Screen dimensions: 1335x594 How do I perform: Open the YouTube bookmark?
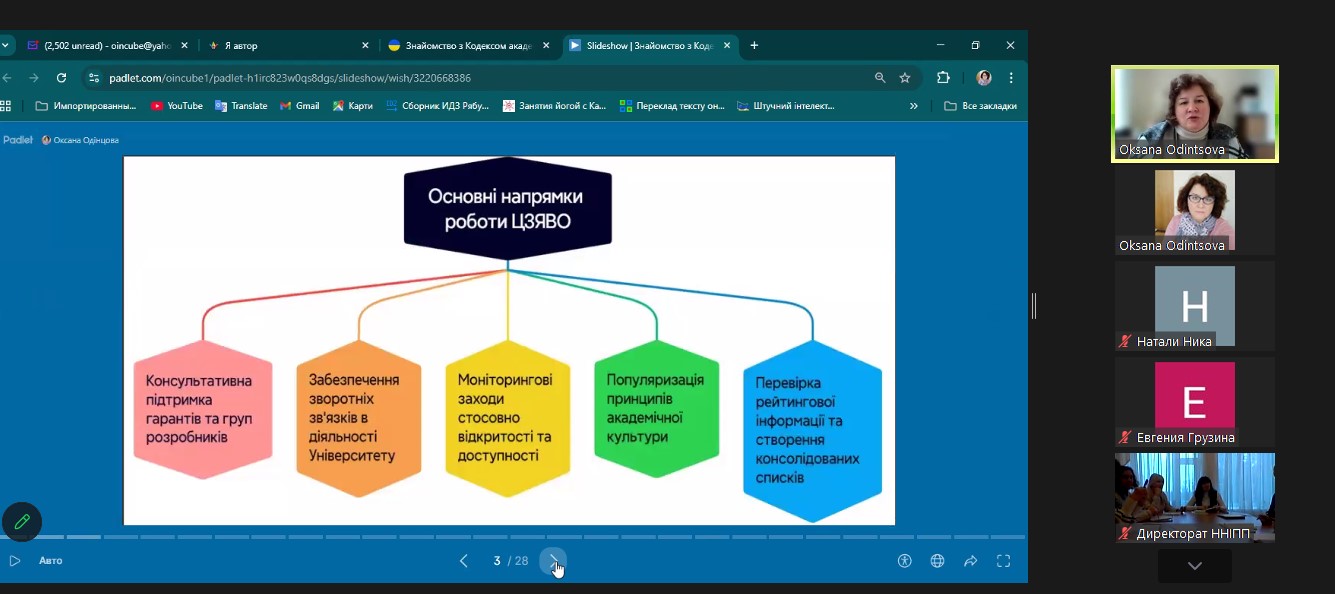click(x=177, y=106)
